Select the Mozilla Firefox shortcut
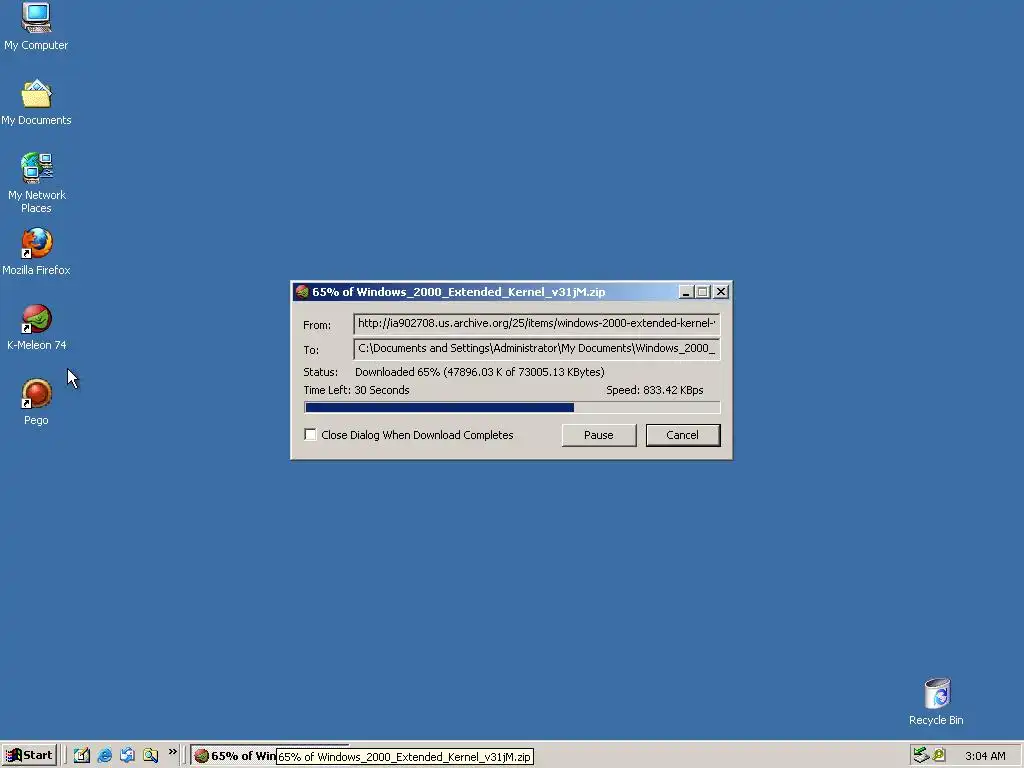 tap(36, 251)
